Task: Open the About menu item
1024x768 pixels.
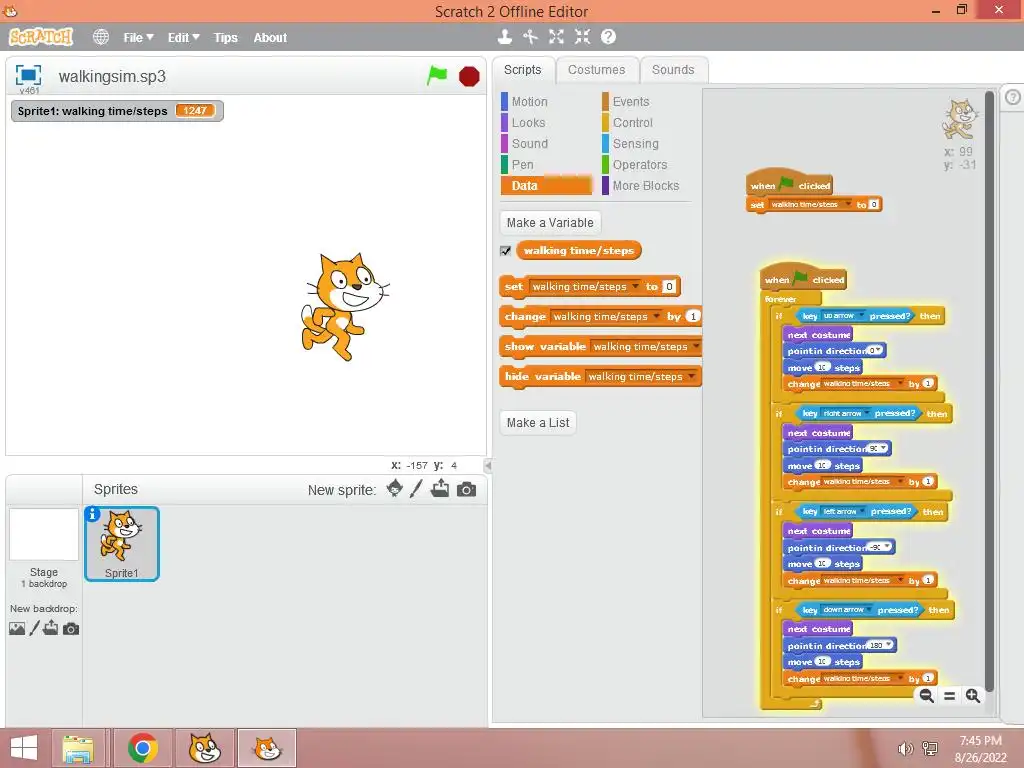Action: click(270, 38)
